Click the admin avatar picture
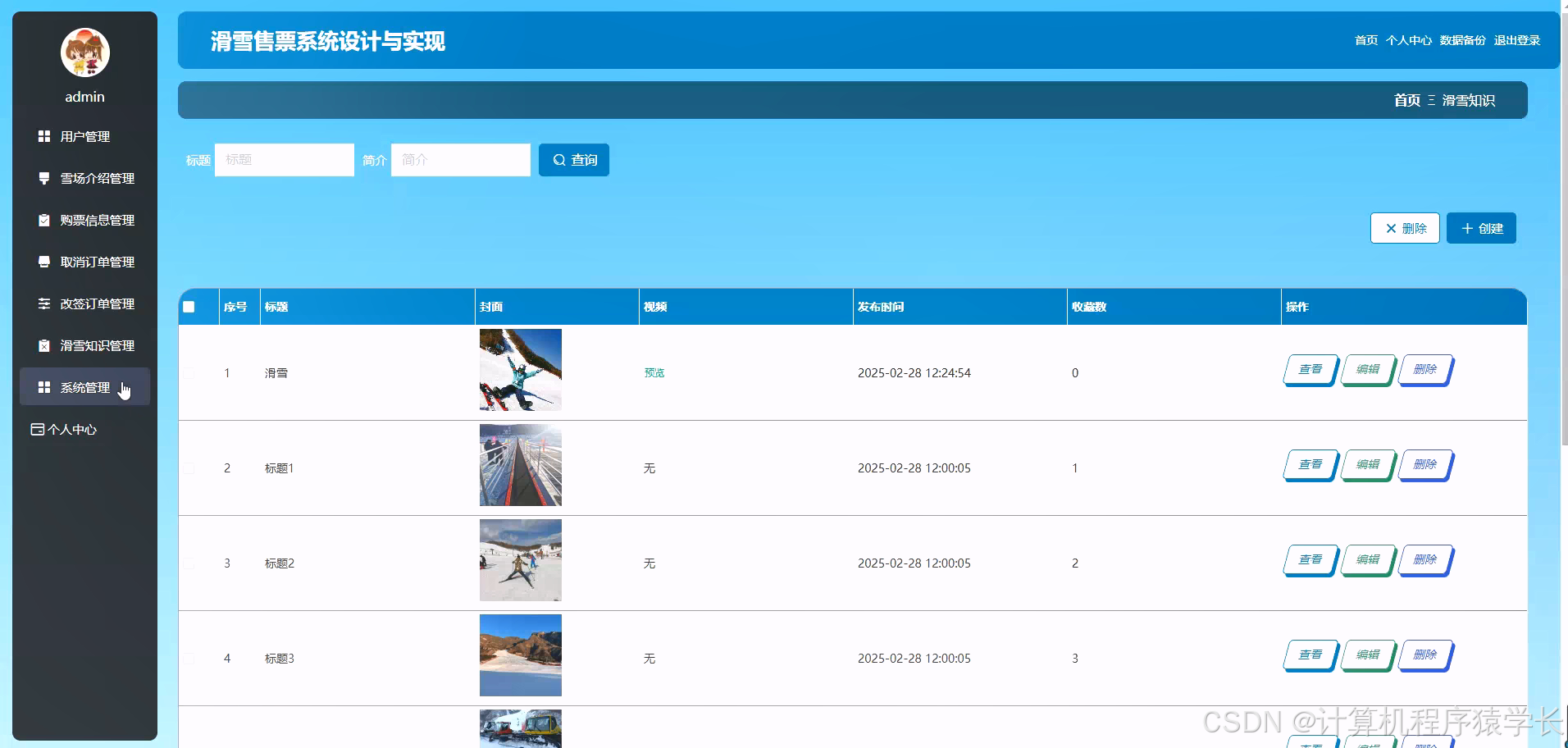 pos(84,52)
